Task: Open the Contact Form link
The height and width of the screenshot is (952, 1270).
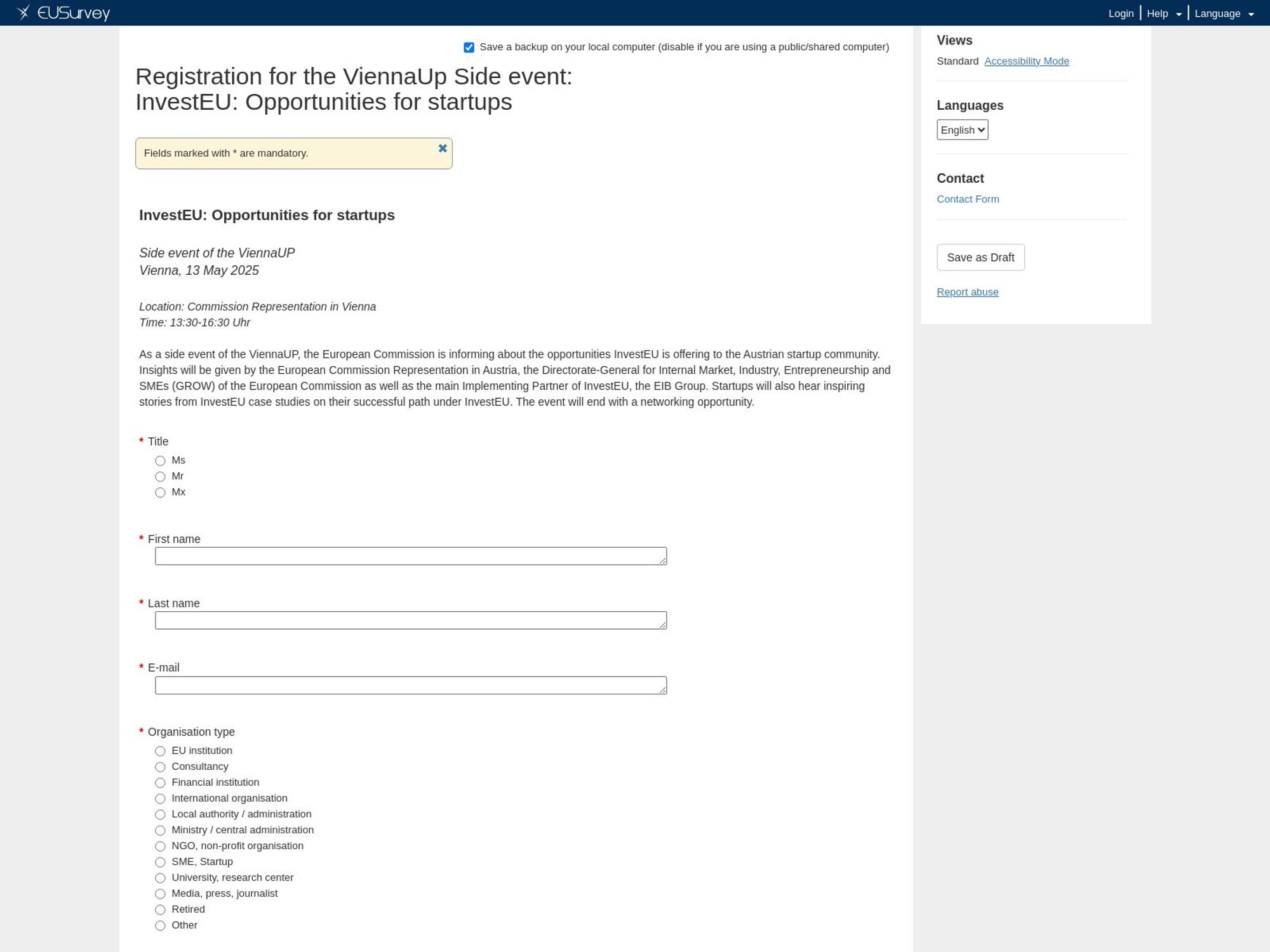Action: coord(967,199)
